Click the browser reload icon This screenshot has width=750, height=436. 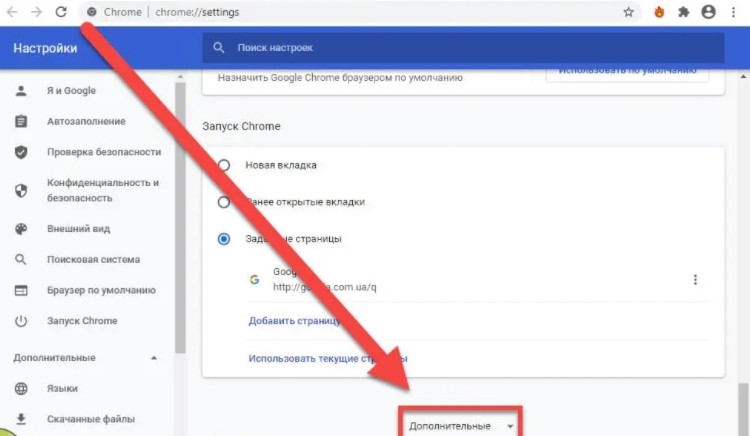pos(61,12)
